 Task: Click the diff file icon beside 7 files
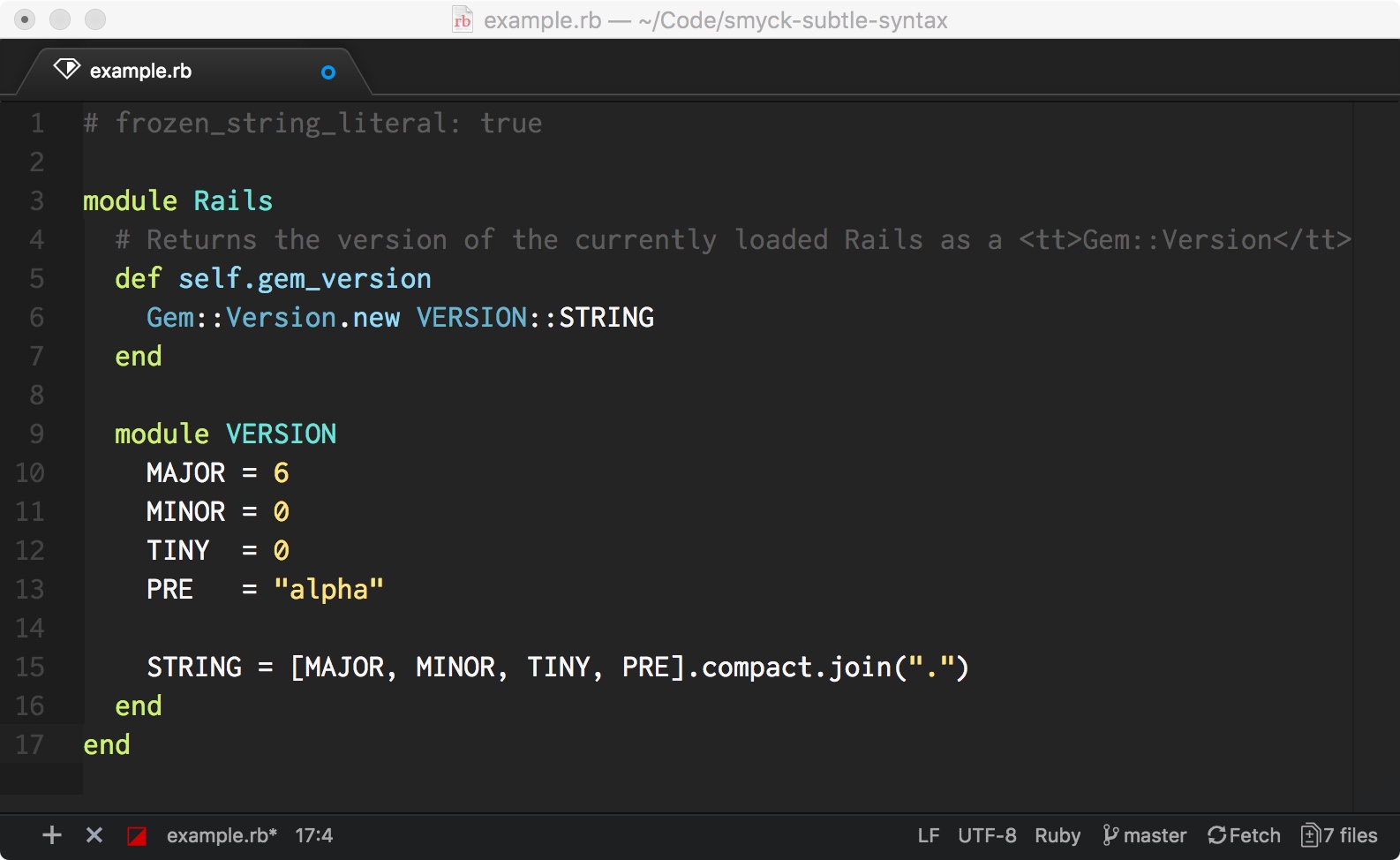[x=1311, y=835]
